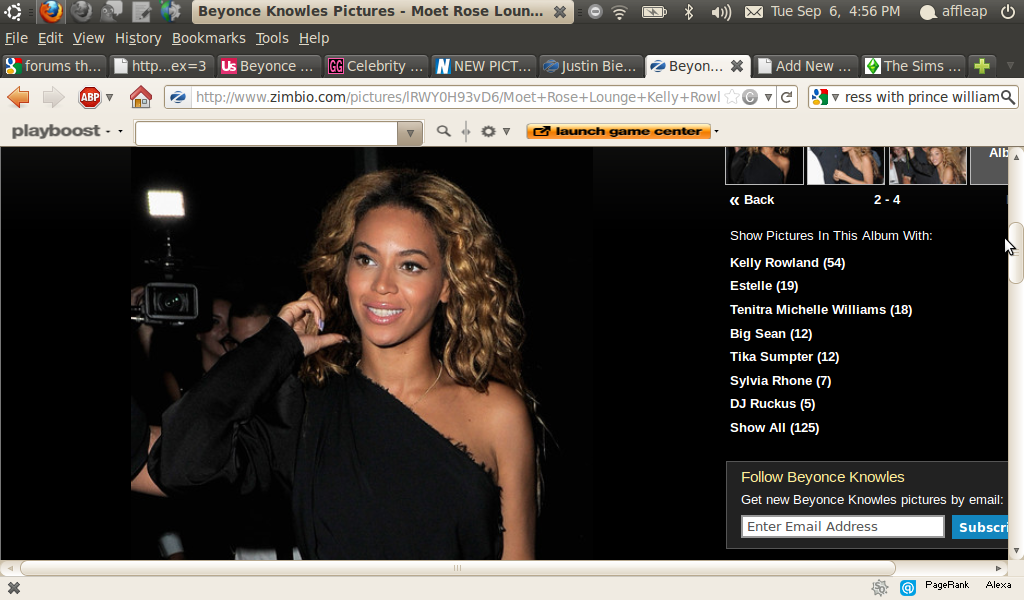Show pictures with Big Sean (12)

coord(771,334)
